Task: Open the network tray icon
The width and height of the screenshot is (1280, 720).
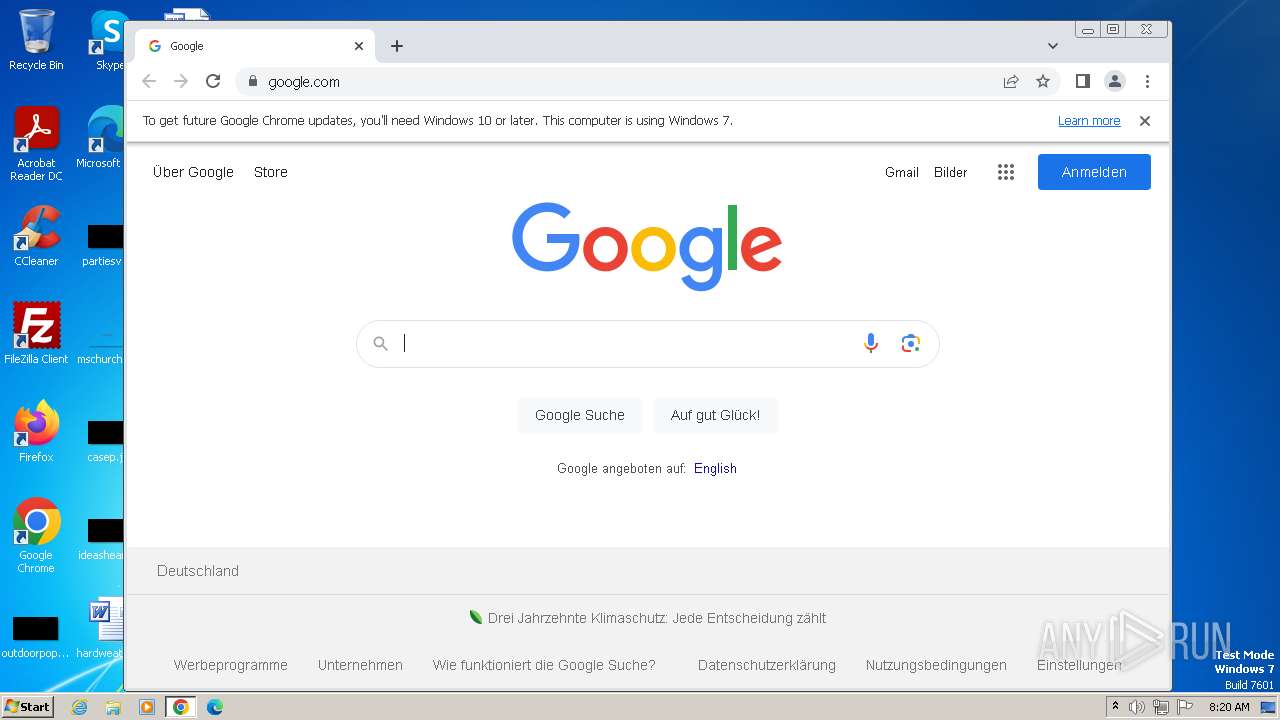Action: tap(1161, 707)
